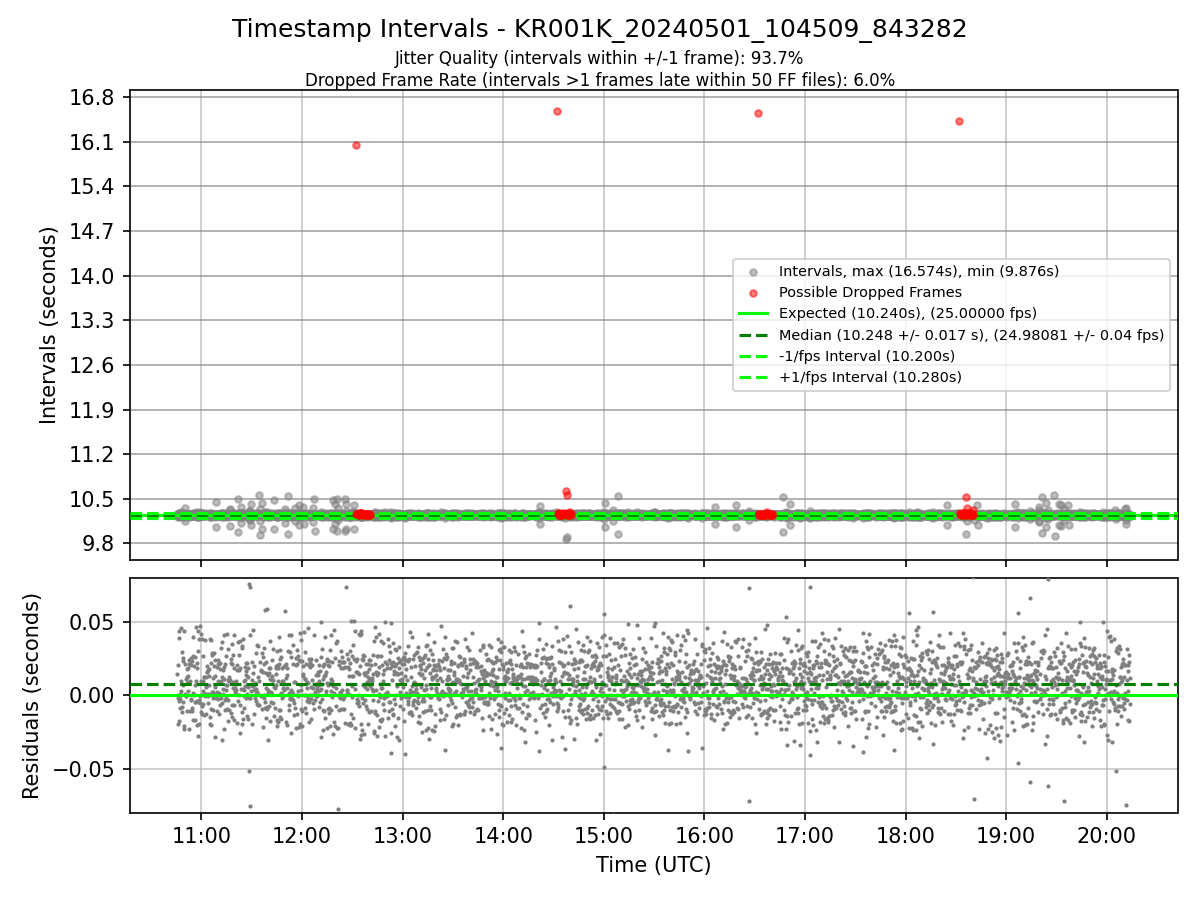Click the +1/fps Interval (10.280s) legend entry
Screen dimensions: 1200x900
pyautogui.click(x=870, y=377)
